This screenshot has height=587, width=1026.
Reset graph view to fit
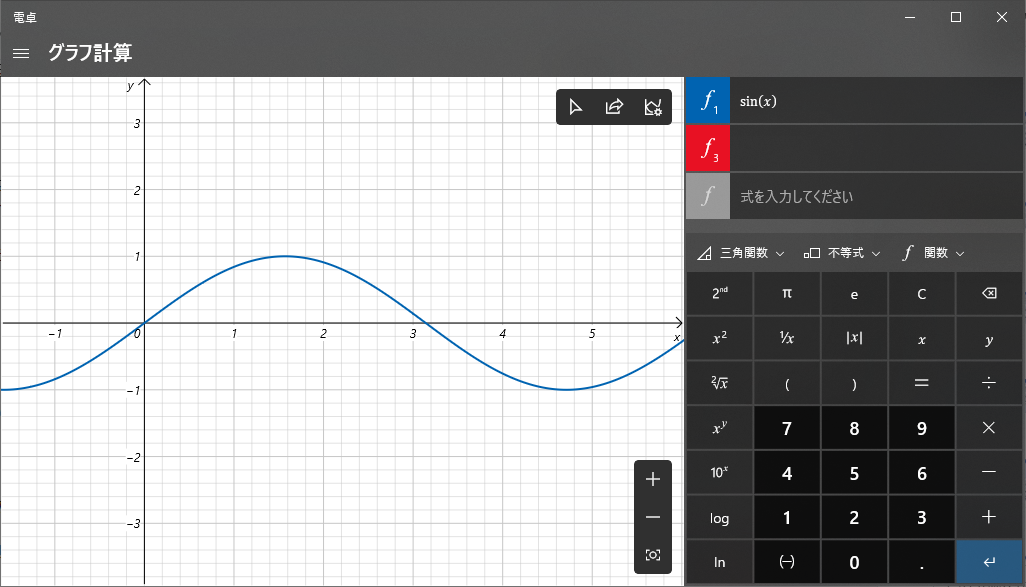(x=652, y=555)
